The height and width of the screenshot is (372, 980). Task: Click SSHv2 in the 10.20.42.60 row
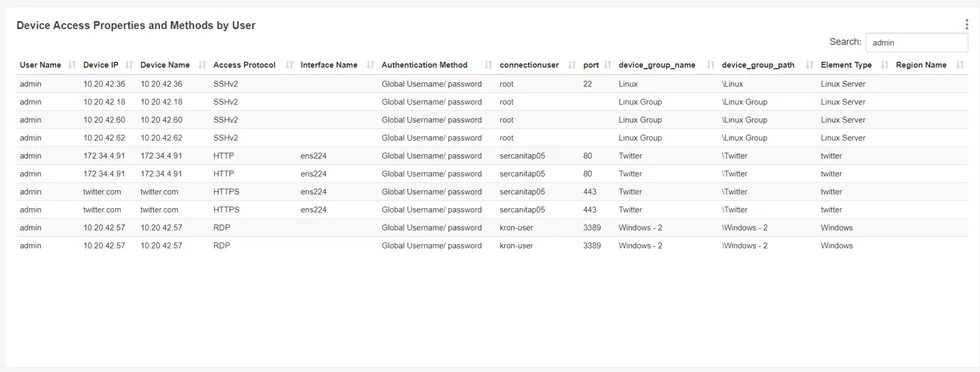[x=225, y=120]
